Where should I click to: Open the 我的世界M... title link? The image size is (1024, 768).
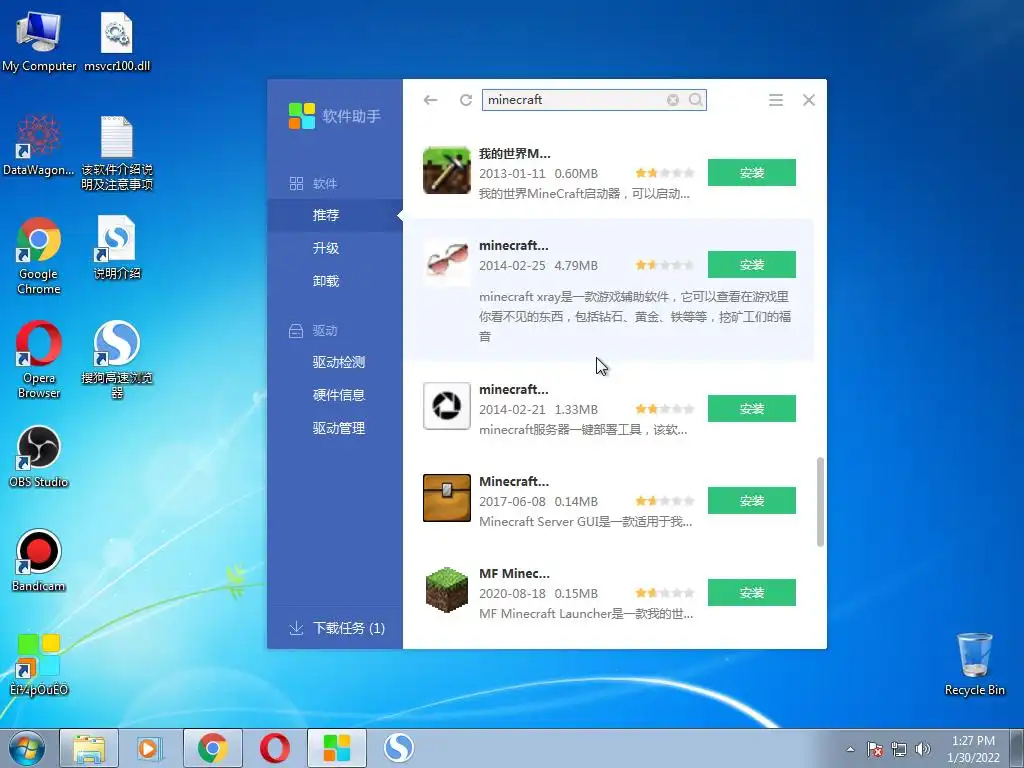[515, 154]
